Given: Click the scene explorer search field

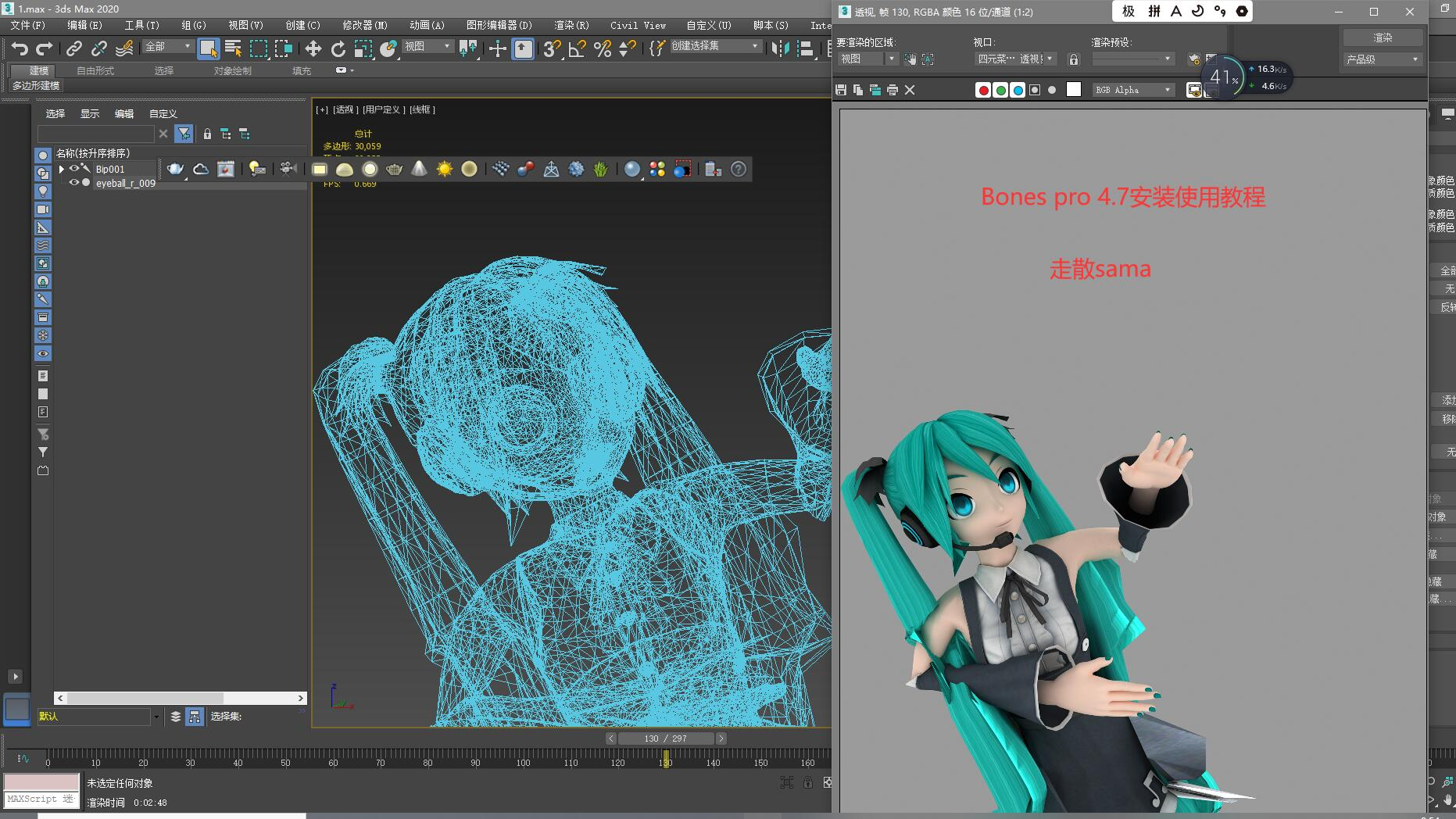Looking at the screenshot, I should tap(95, 134).
